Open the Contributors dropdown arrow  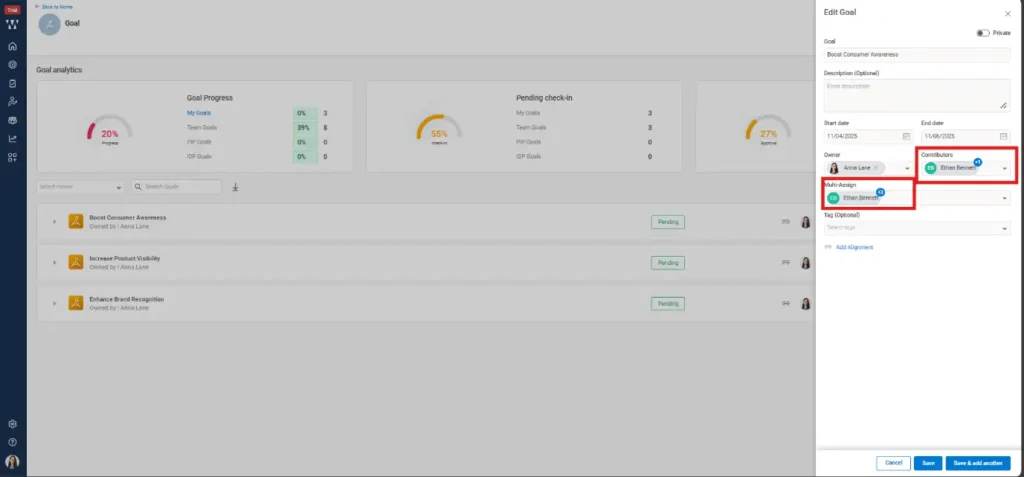[1004, 169]
